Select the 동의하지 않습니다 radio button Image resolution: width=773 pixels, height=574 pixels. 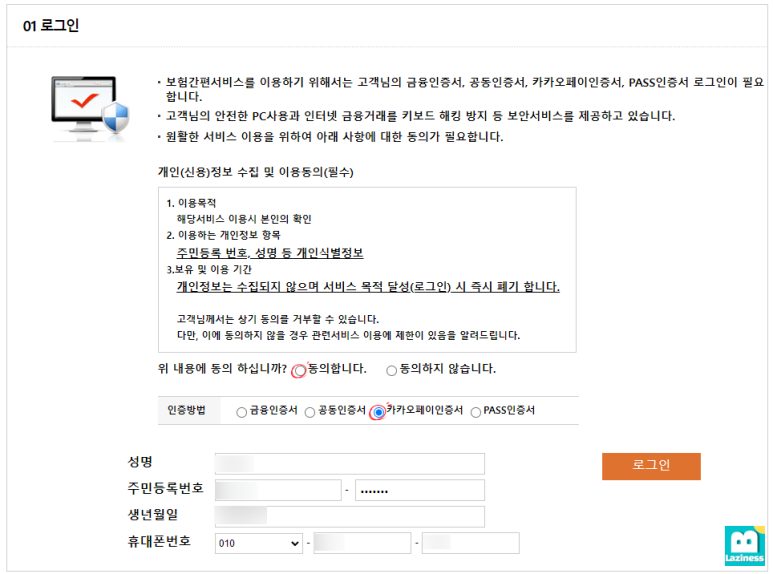tap(391, 371)
